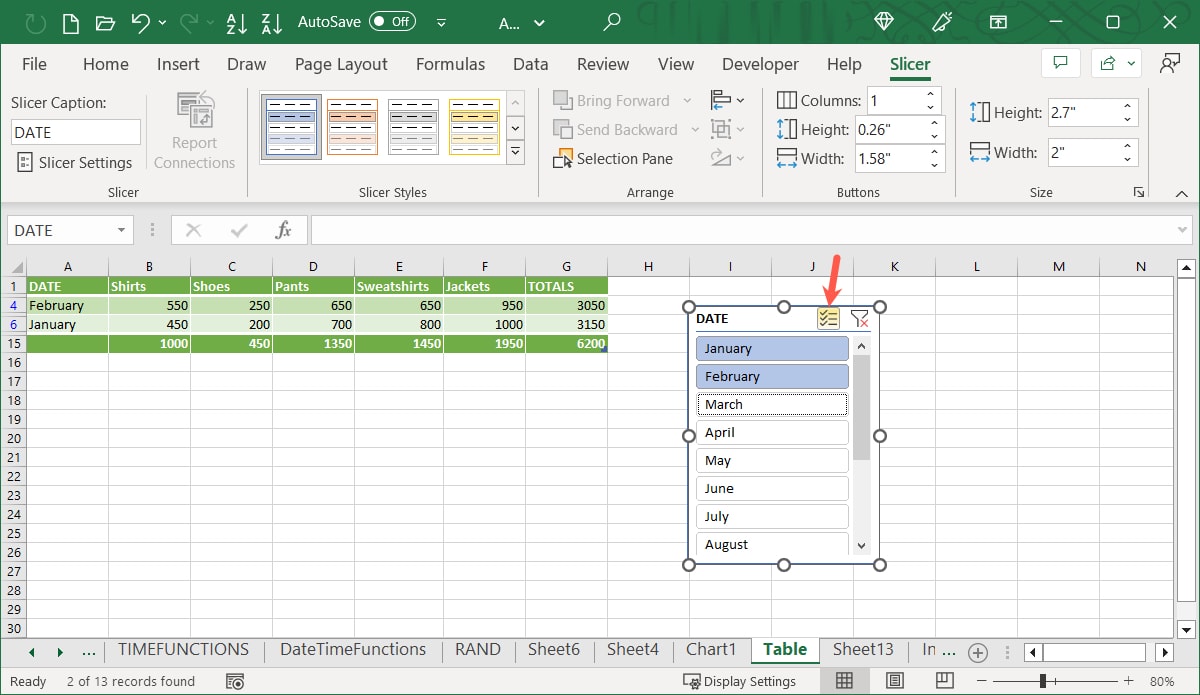1200x695 pixels.
Task: Click the Open file folder icon
Action: [104, 22]
